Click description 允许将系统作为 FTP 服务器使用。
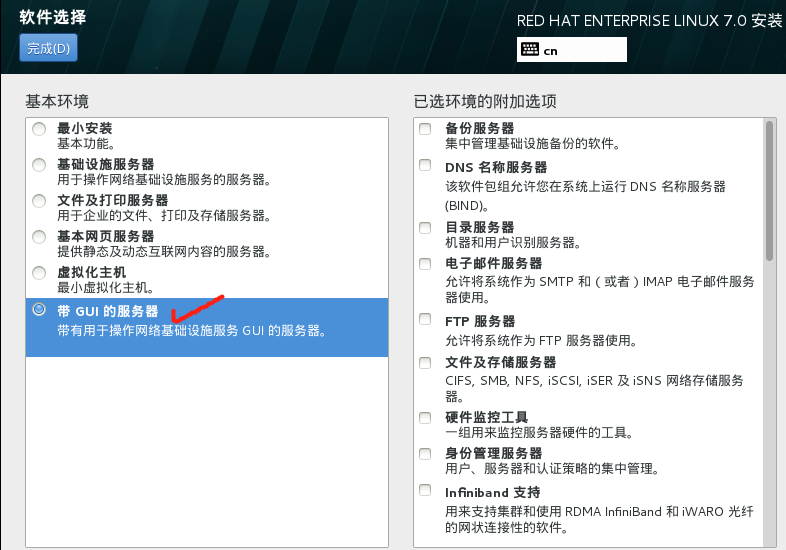 [x=541, y=341]
